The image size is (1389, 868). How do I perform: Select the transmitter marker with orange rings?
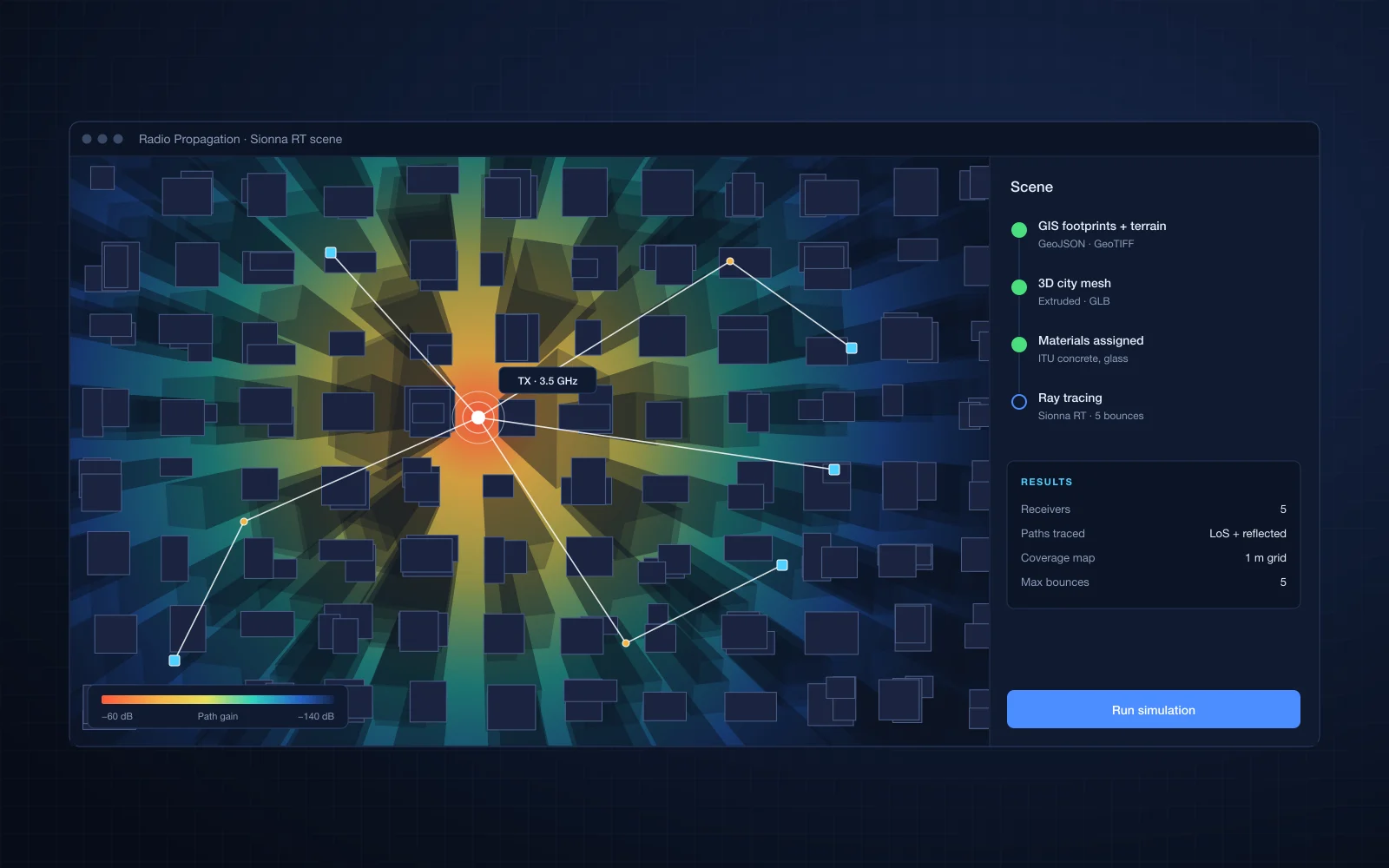click(478, 418)
